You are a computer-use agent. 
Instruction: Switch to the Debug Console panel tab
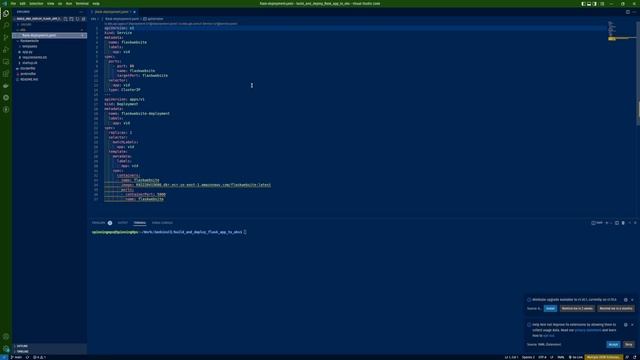click(162, 223)
